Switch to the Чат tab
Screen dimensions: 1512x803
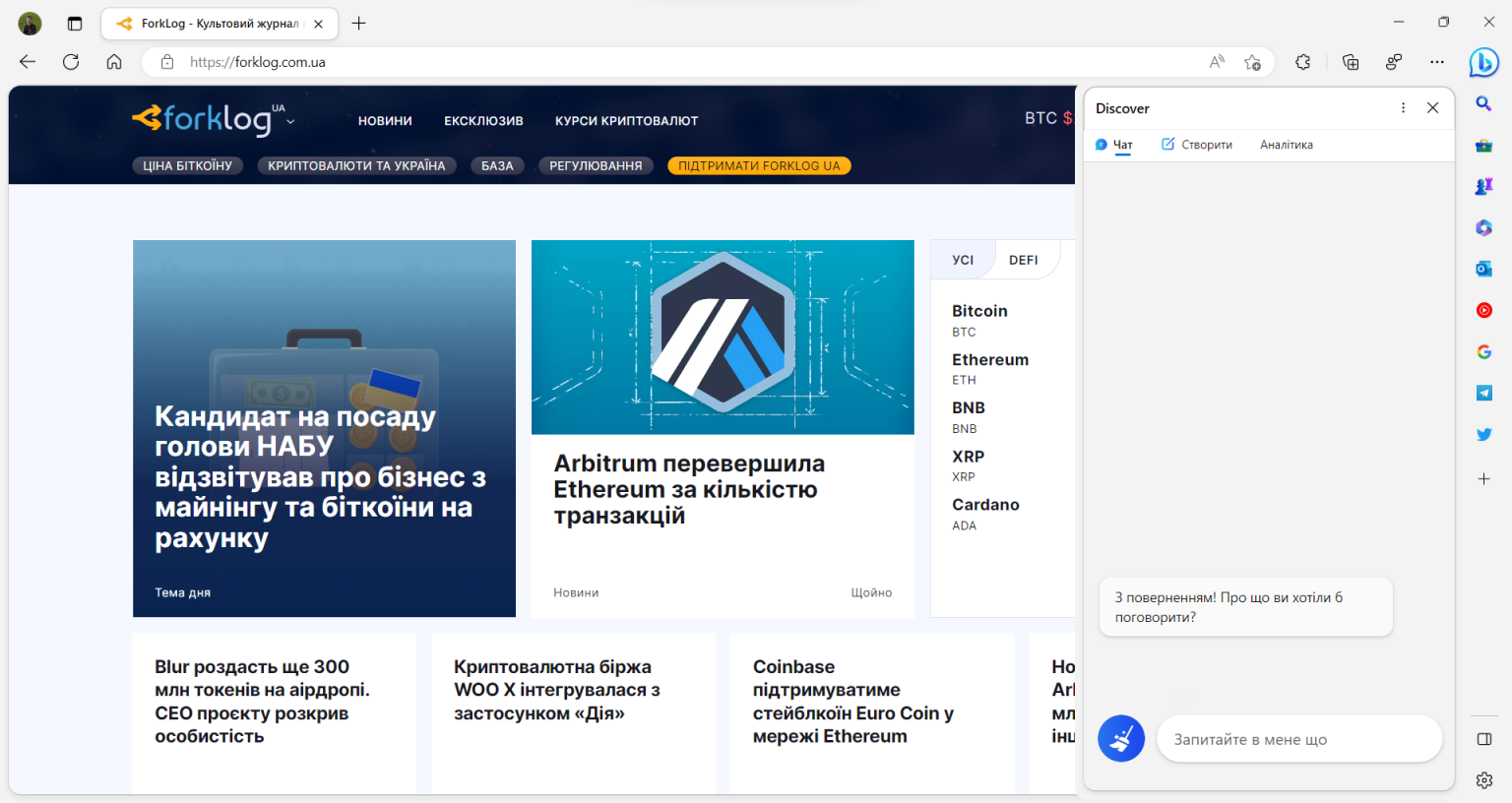pyautogui.click(x=1114, y=145)
